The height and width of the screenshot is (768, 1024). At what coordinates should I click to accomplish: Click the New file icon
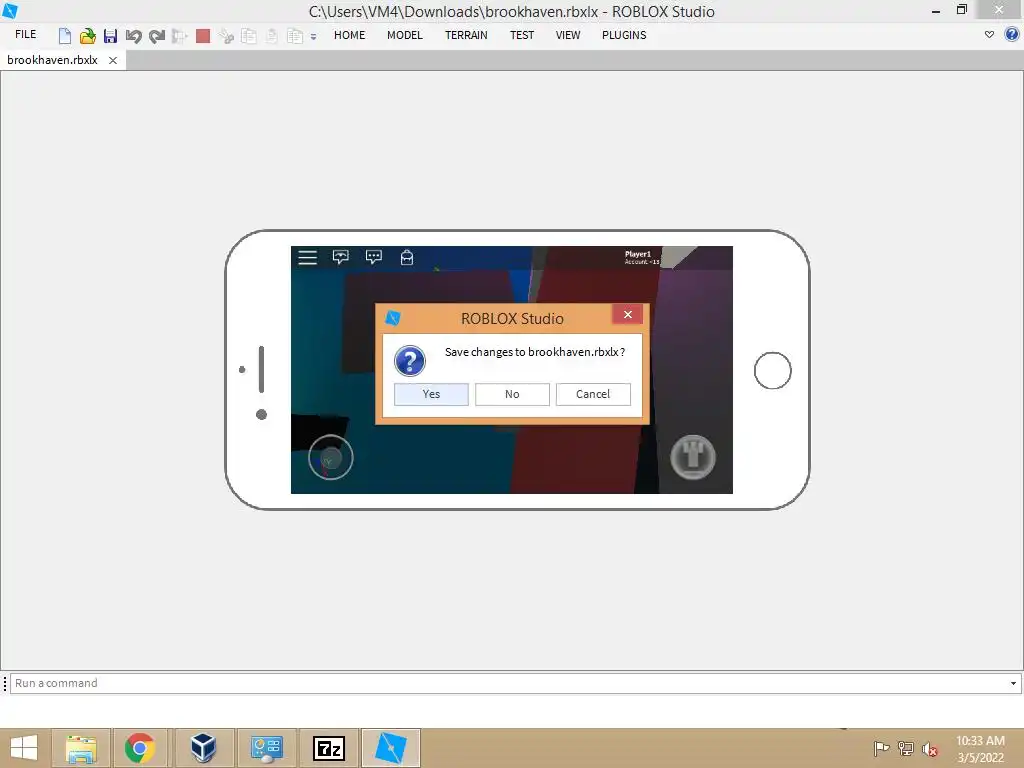tap(65, 36)
